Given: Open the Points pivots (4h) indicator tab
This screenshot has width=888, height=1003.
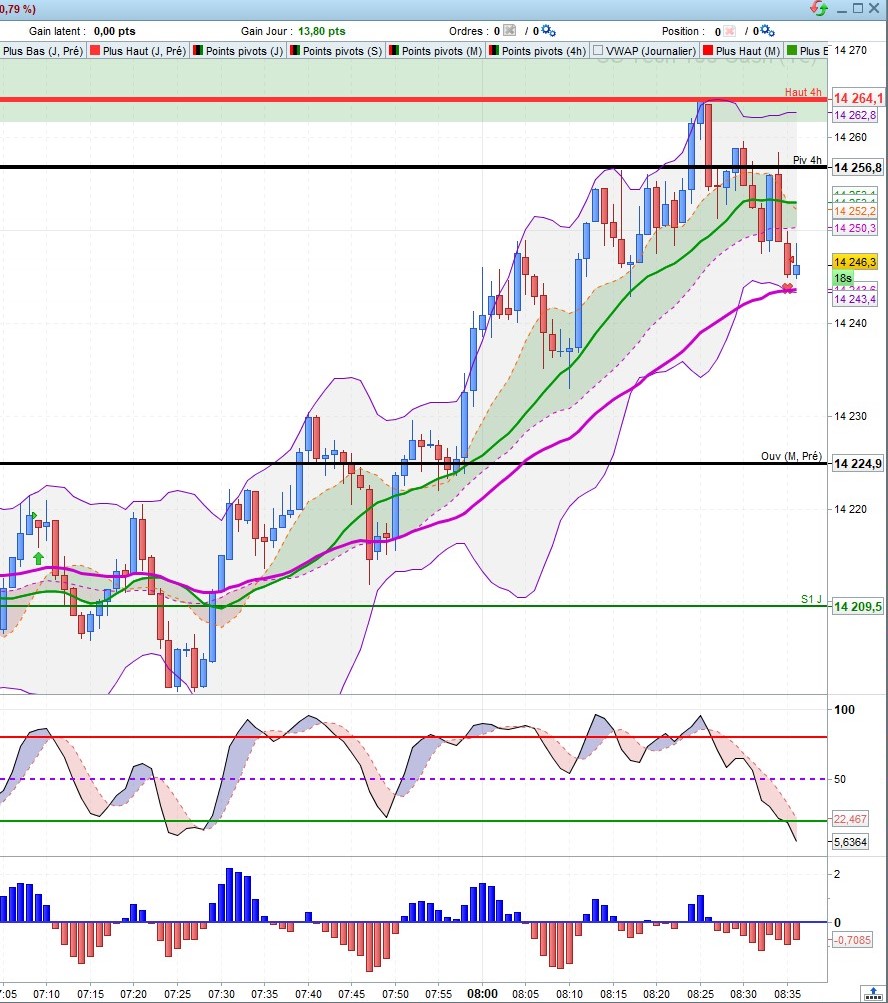Looking at the screenshot, I should click(537, 51).
